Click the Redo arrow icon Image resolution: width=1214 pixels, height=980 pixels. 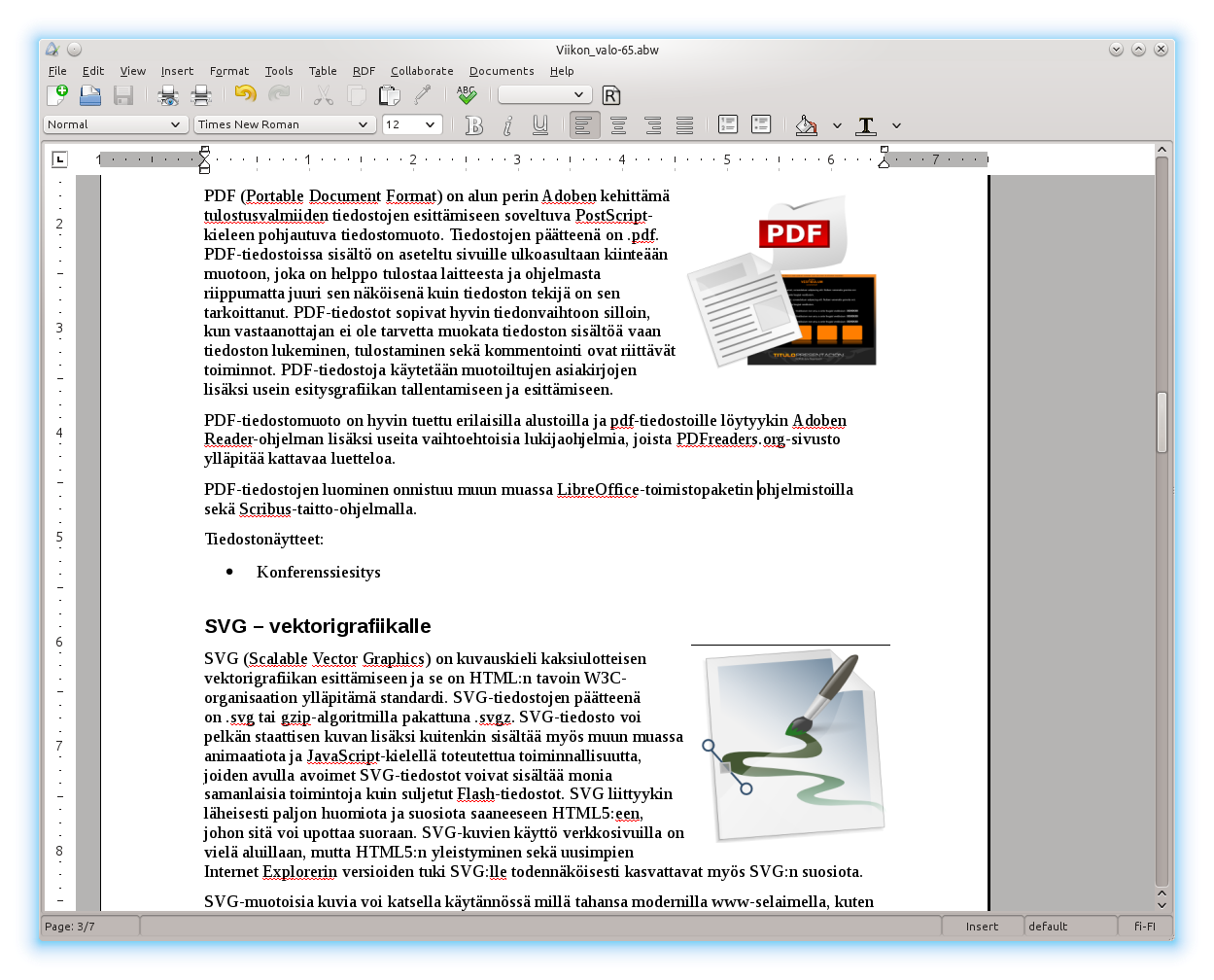point(279,94)
